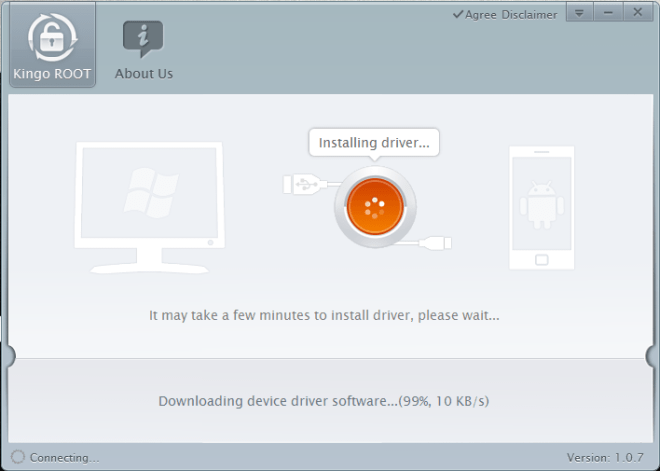Click the Kingo ROOT padlock icon

click(49, 36)
